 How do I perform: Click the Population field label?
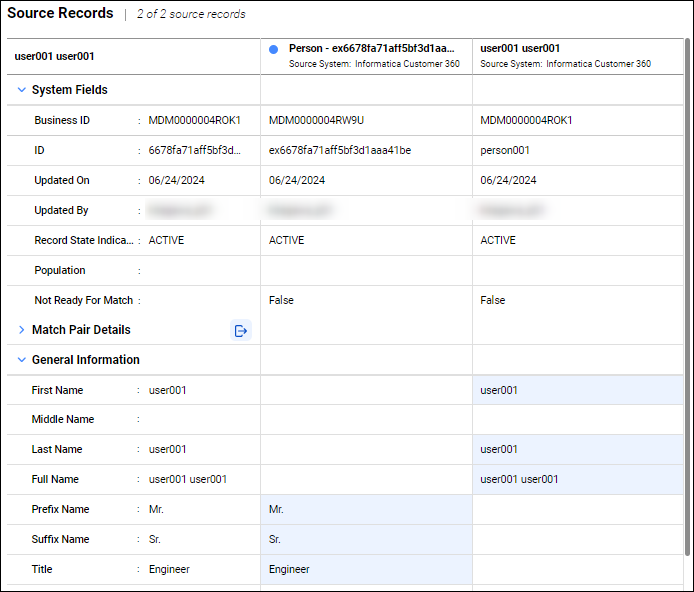[x=60, y=270]
